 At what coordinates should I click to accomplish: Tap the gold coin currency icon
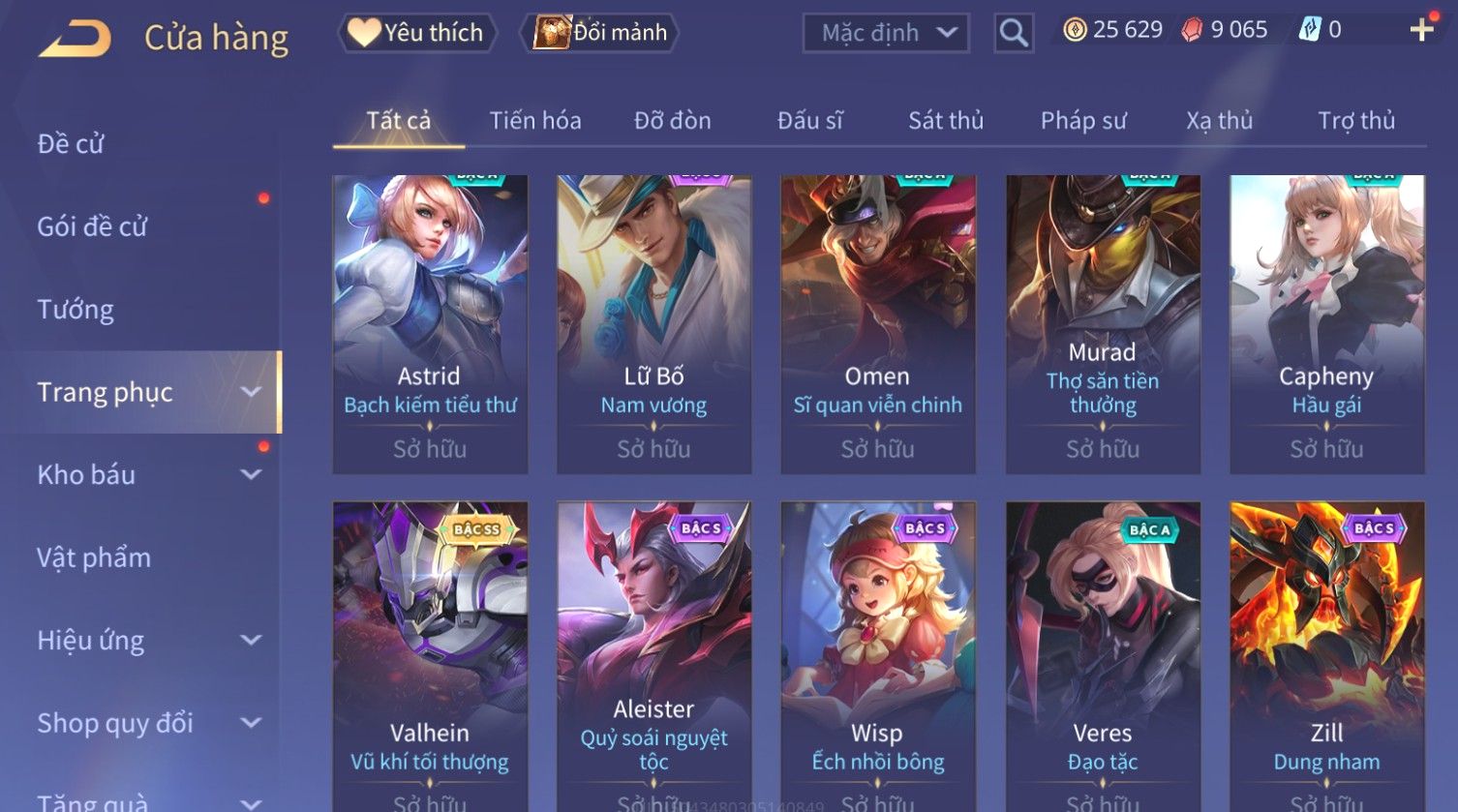coord(1075,30)
